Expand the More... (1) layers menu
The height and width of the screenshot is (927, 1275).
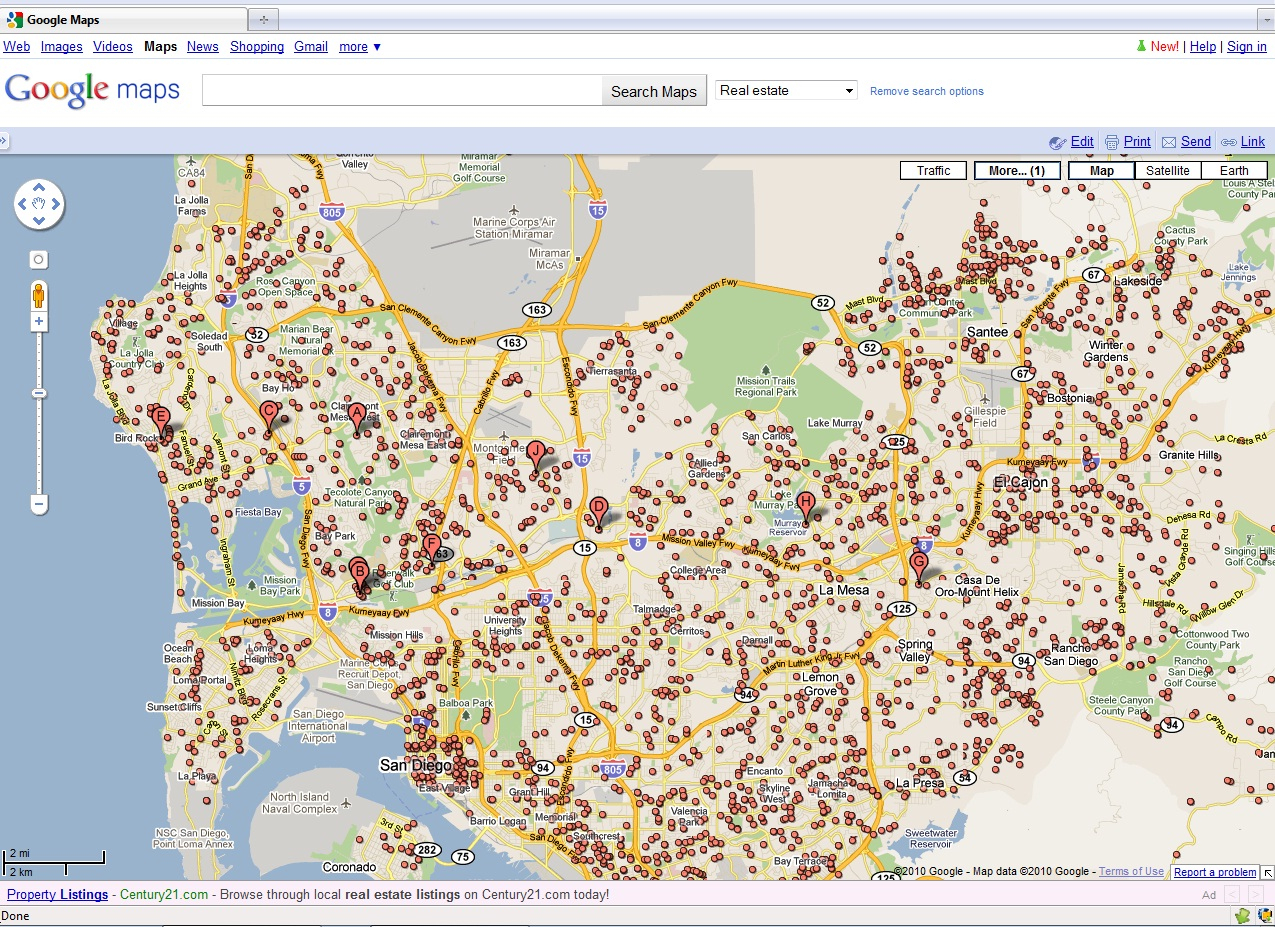point(1016,171)
